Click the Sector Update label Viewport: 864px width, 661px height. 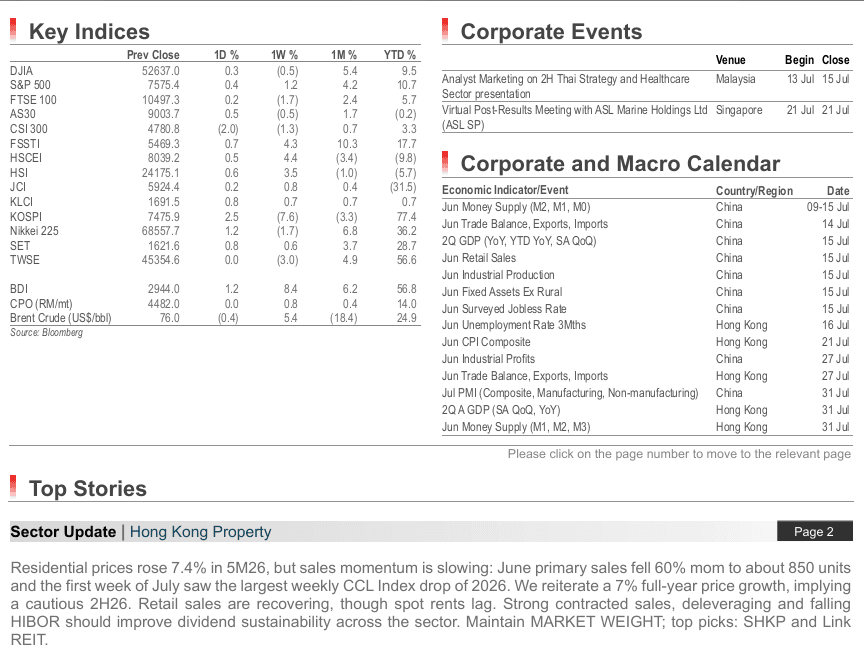(63, 532)
